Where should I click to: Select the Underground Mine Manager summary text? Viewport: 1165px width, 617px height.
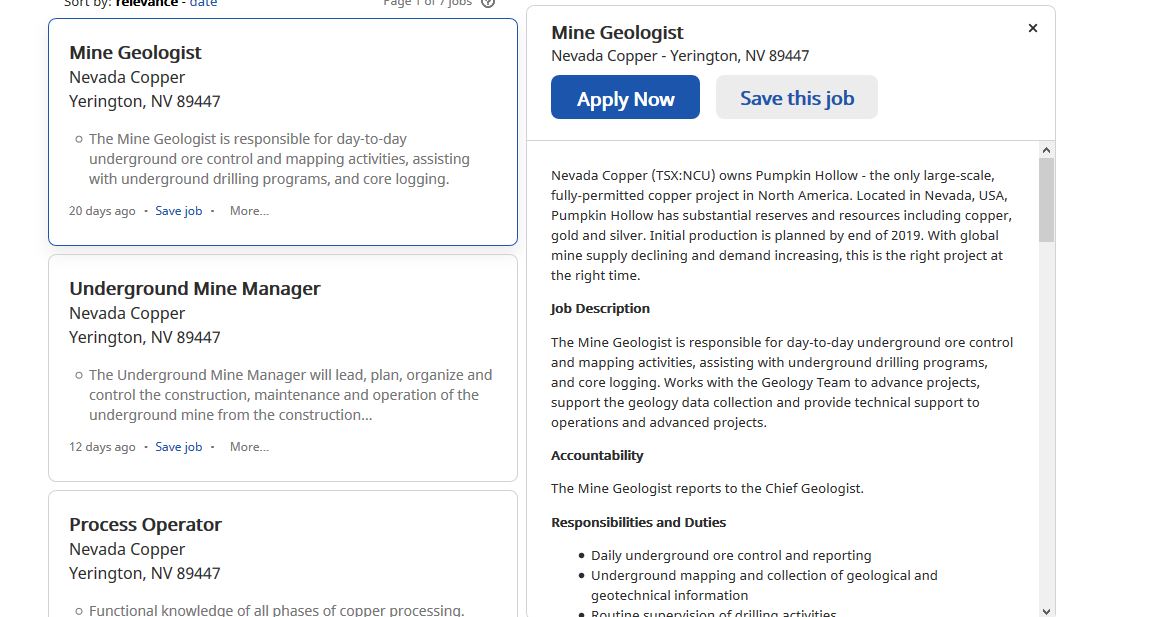click(291, 395)
